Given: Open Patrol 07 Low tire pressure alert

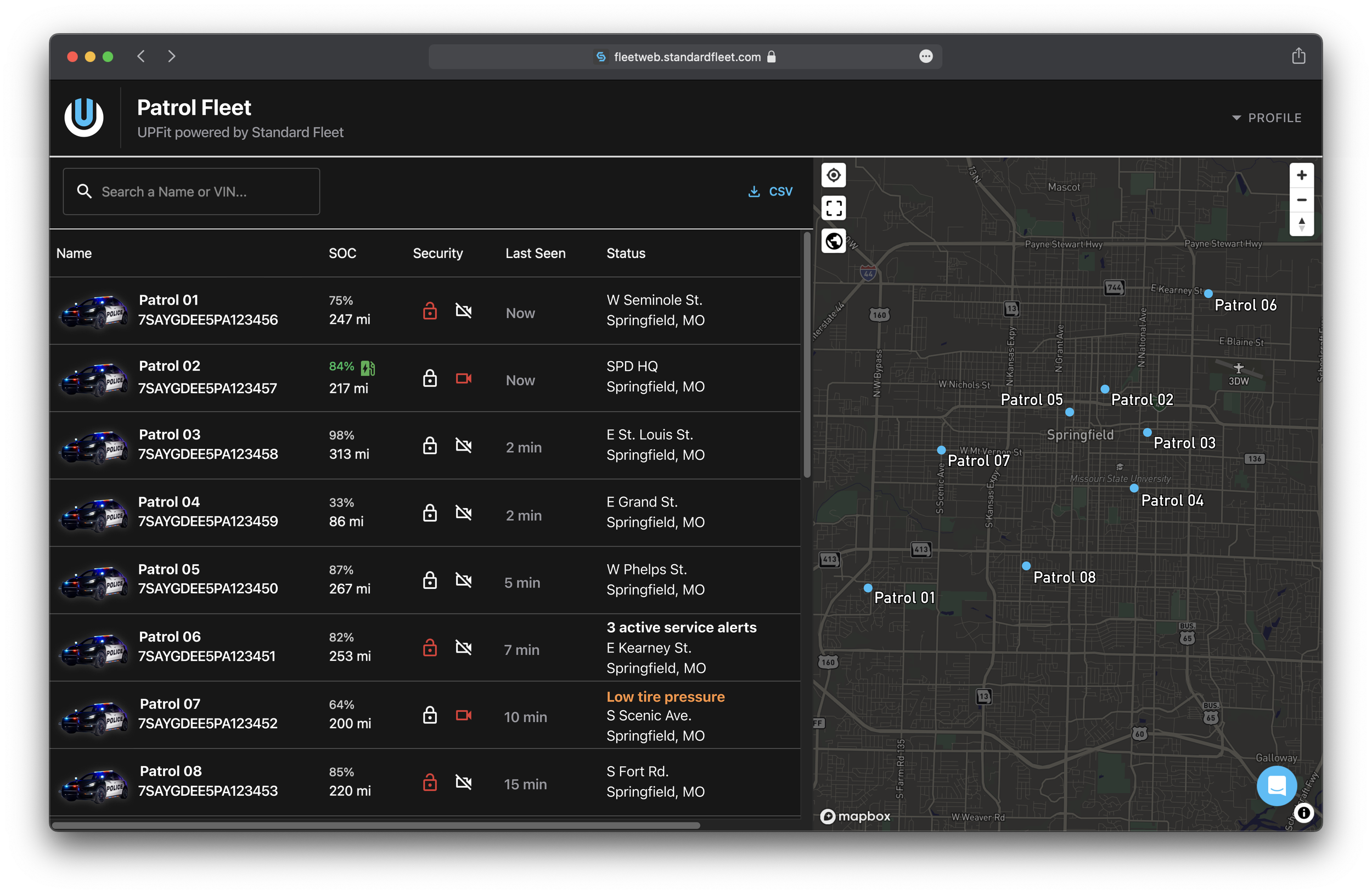Looking at the screenshot, I should (x=665, y=696).
